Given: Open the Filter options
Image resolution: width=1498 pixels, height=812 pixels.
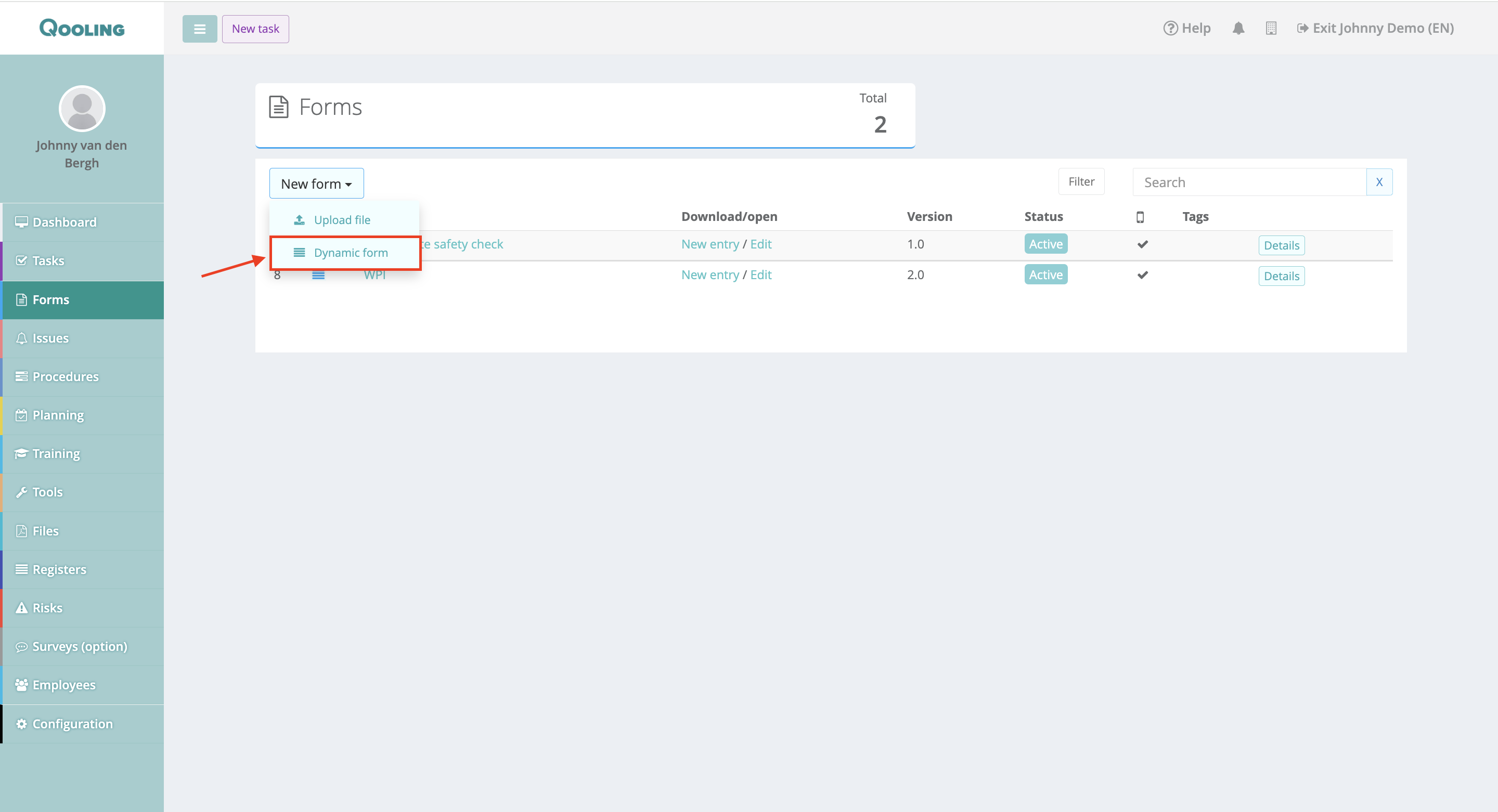Looking at the screenshot, I should [1080, 181].
